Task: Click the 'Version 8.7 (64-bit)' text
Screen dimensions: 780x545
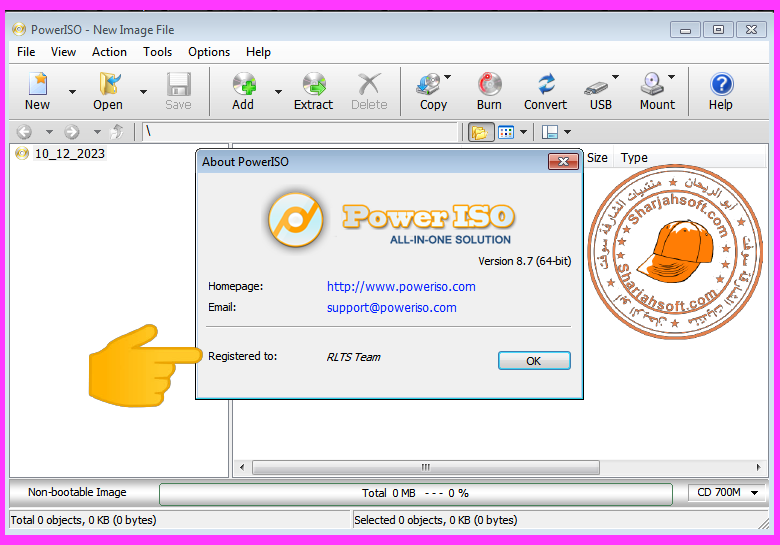Action: (x=525, y=261)
